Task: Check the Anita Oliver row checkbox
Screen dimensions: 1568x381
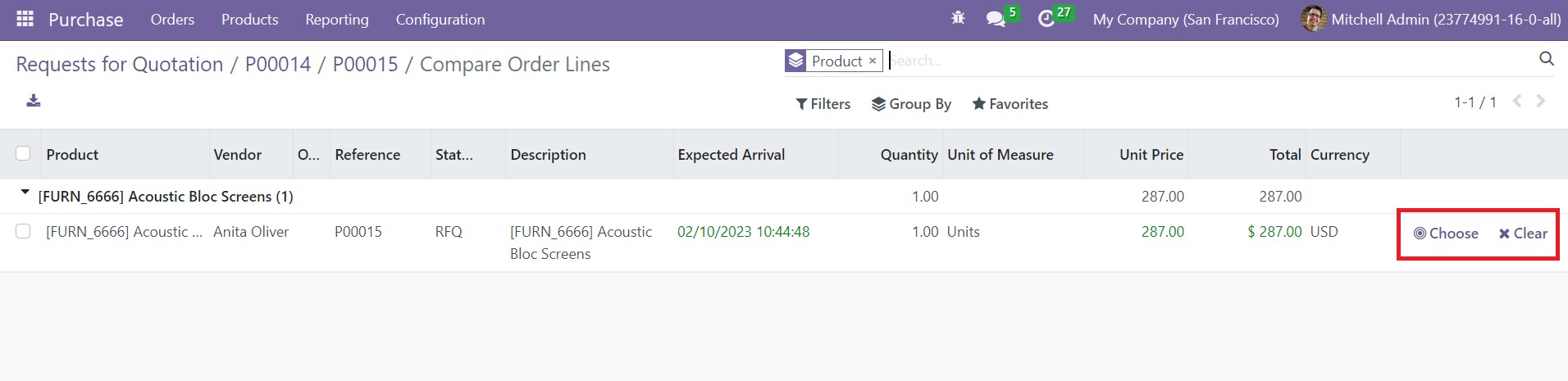Action: [23, 232]
